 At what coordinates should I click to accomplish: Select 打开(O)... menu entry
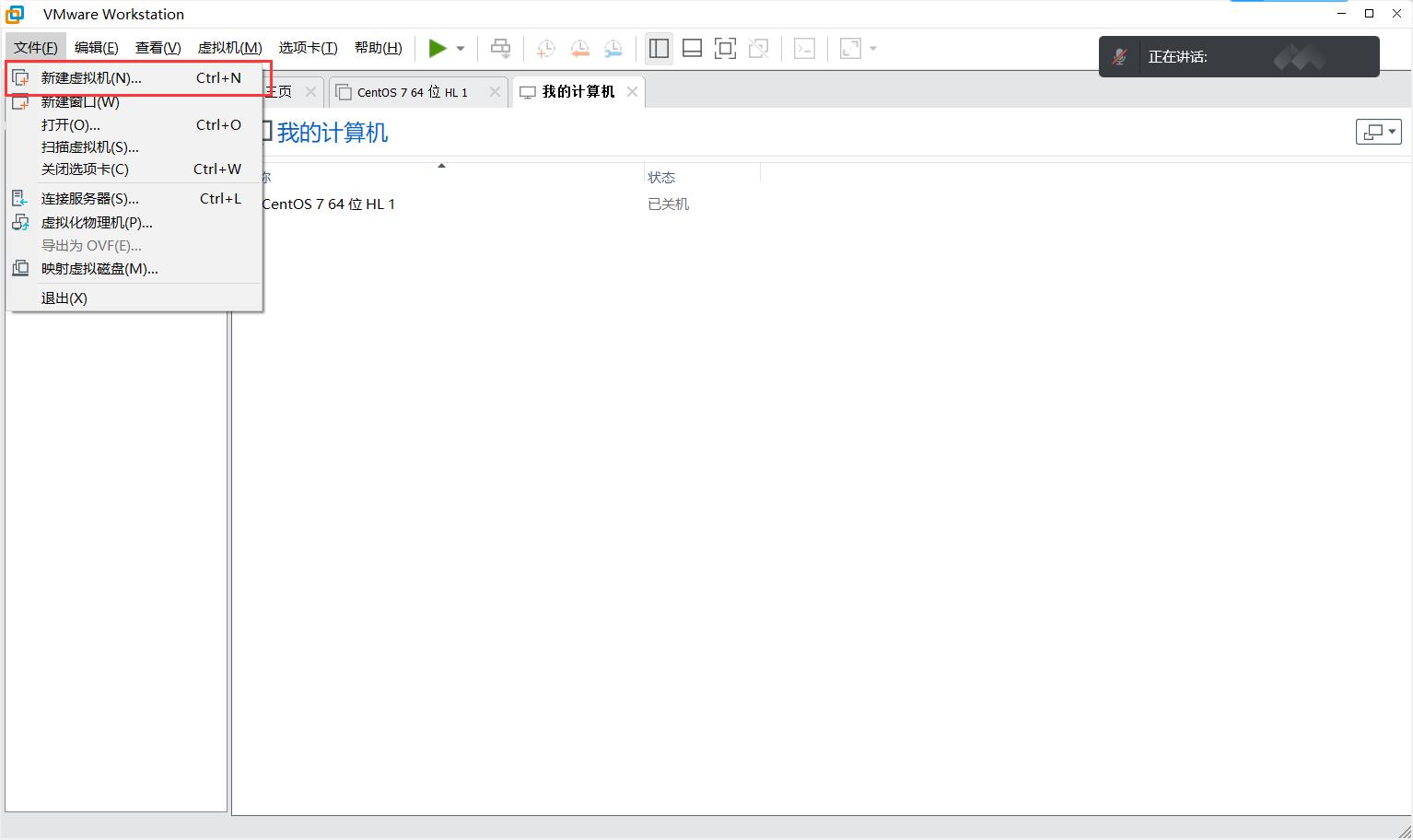pos(134,124)
